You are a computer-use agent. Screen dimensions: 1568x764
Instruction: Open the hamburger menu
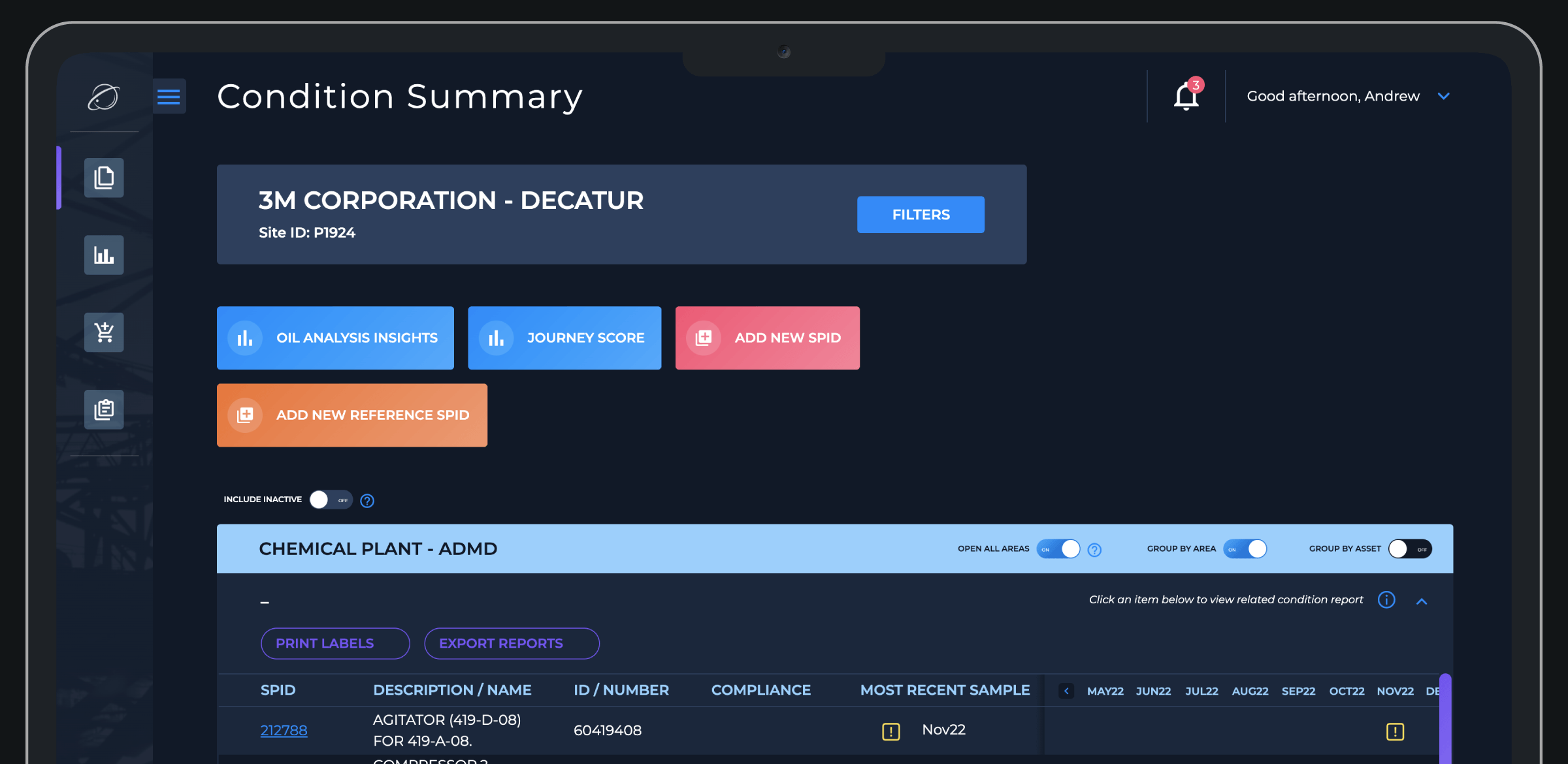coord(169,97)
